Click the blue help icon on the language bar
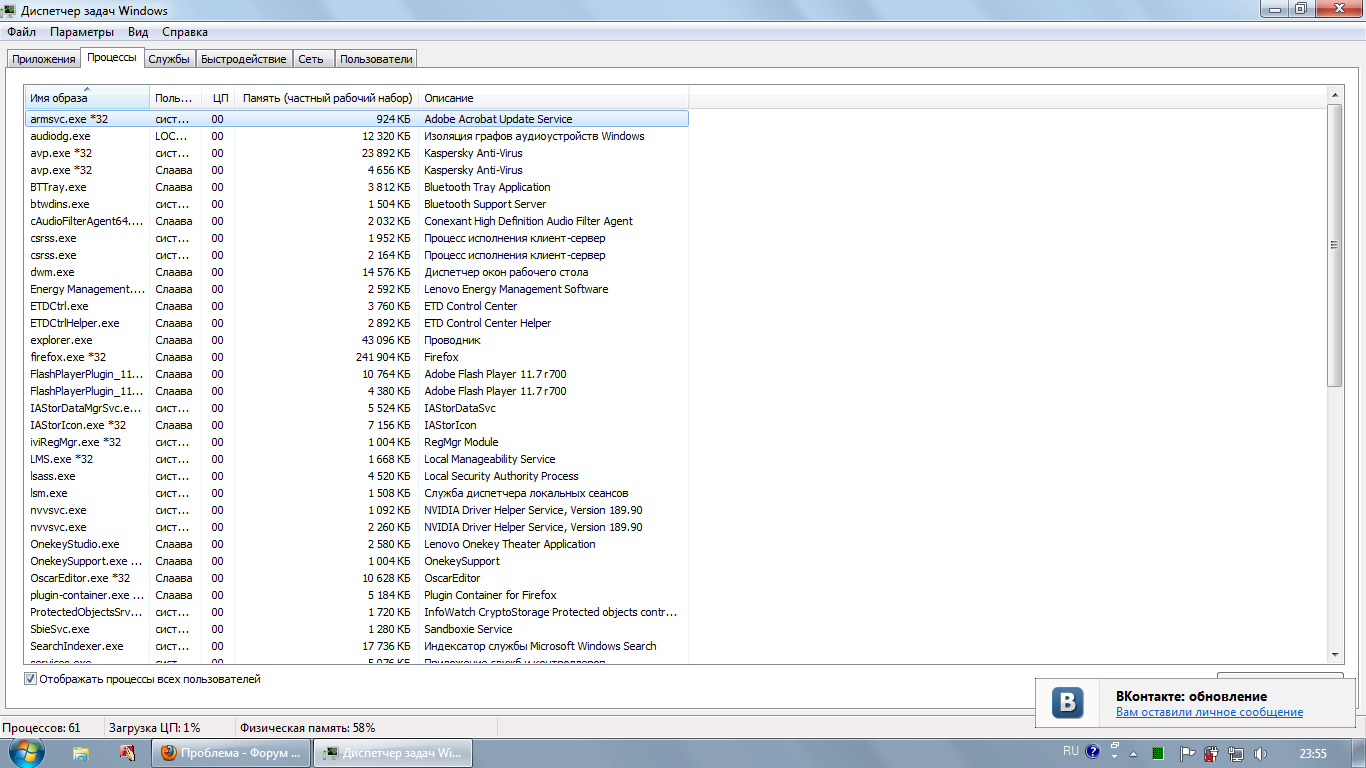The width and height of the screenshot is (1366, 768). (1093, 751)
